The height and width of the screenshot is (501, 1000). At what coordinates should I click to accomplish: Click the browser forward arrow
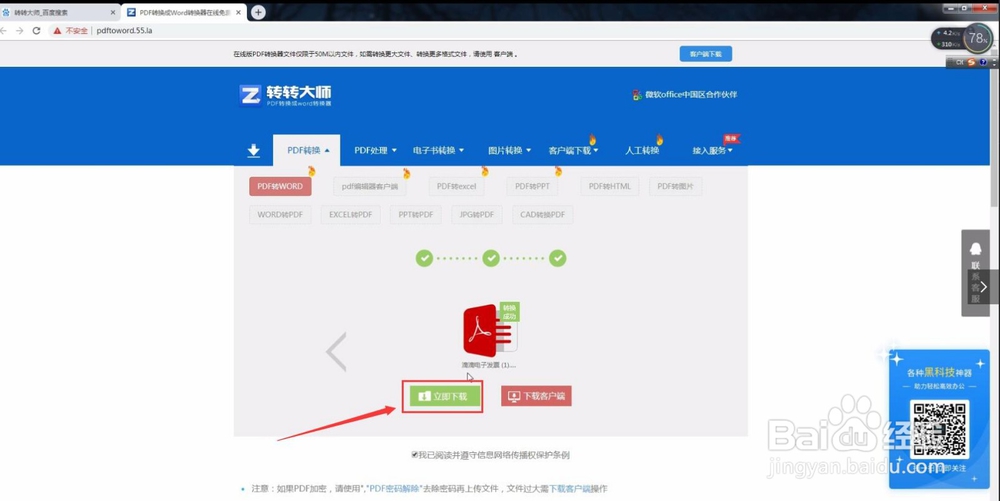click(x=20, y=31)
